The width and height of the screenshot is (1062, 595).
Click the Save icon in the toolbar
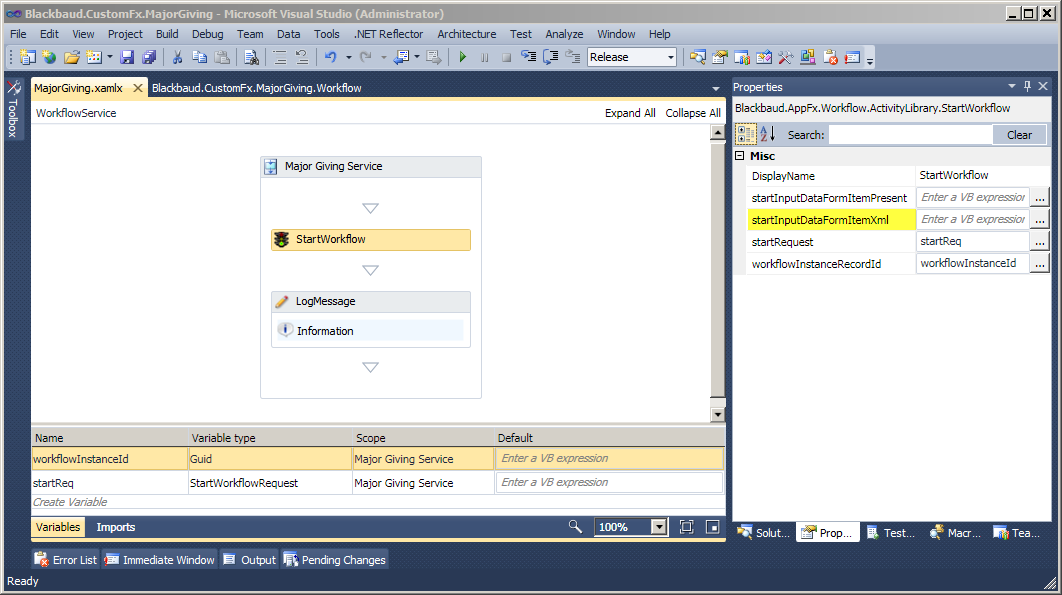126,57
